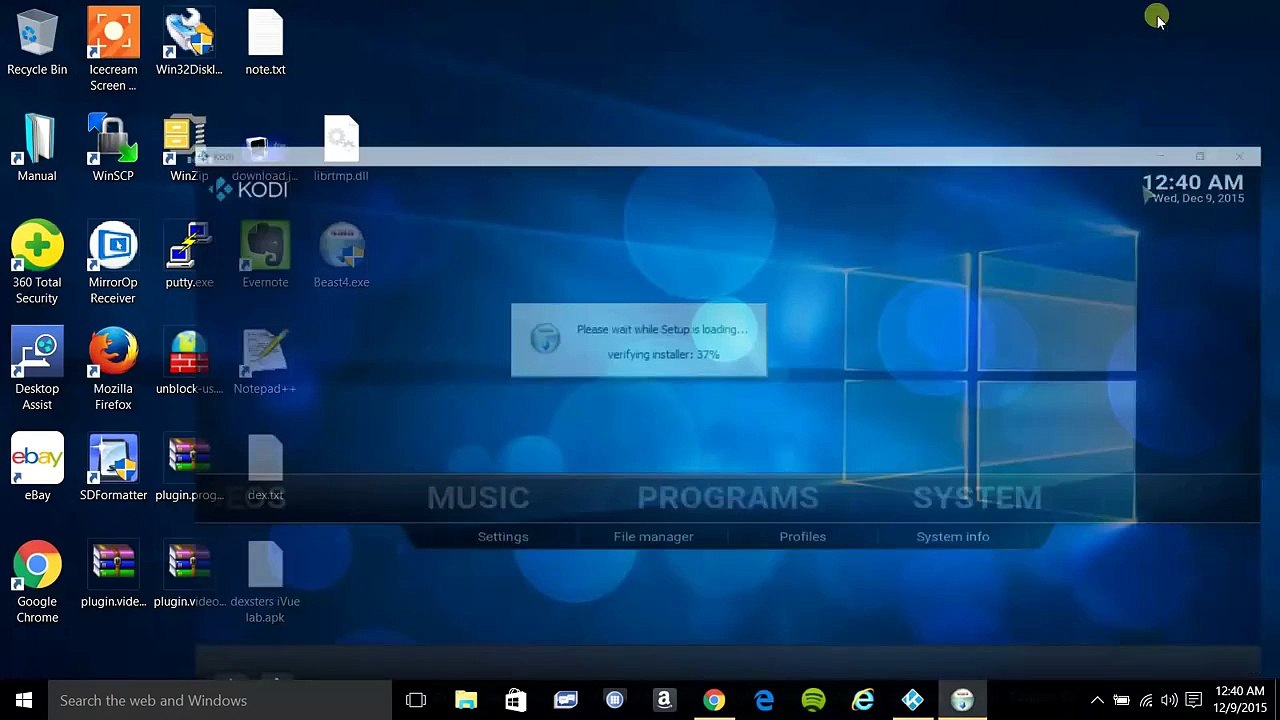Open File manager in Kodi submenu
This screenshot has width=1280, height=720.
653,537
